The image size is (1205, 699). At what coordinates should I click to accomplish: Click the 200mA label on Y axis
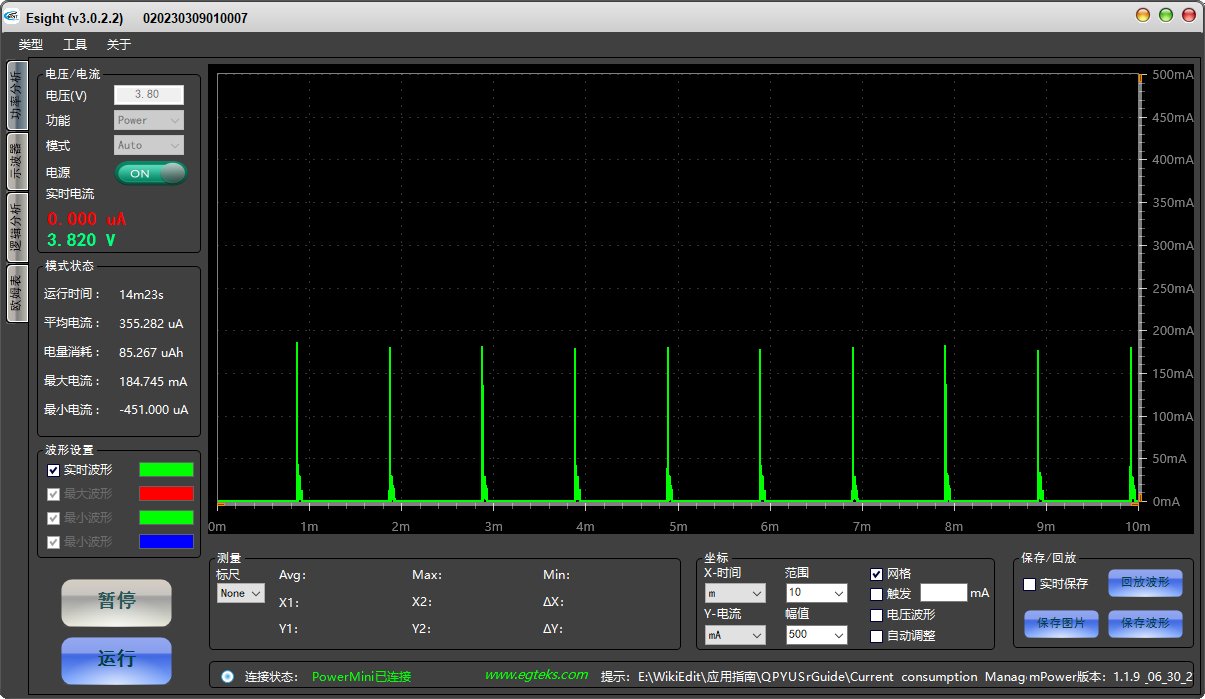[1172, 331]
